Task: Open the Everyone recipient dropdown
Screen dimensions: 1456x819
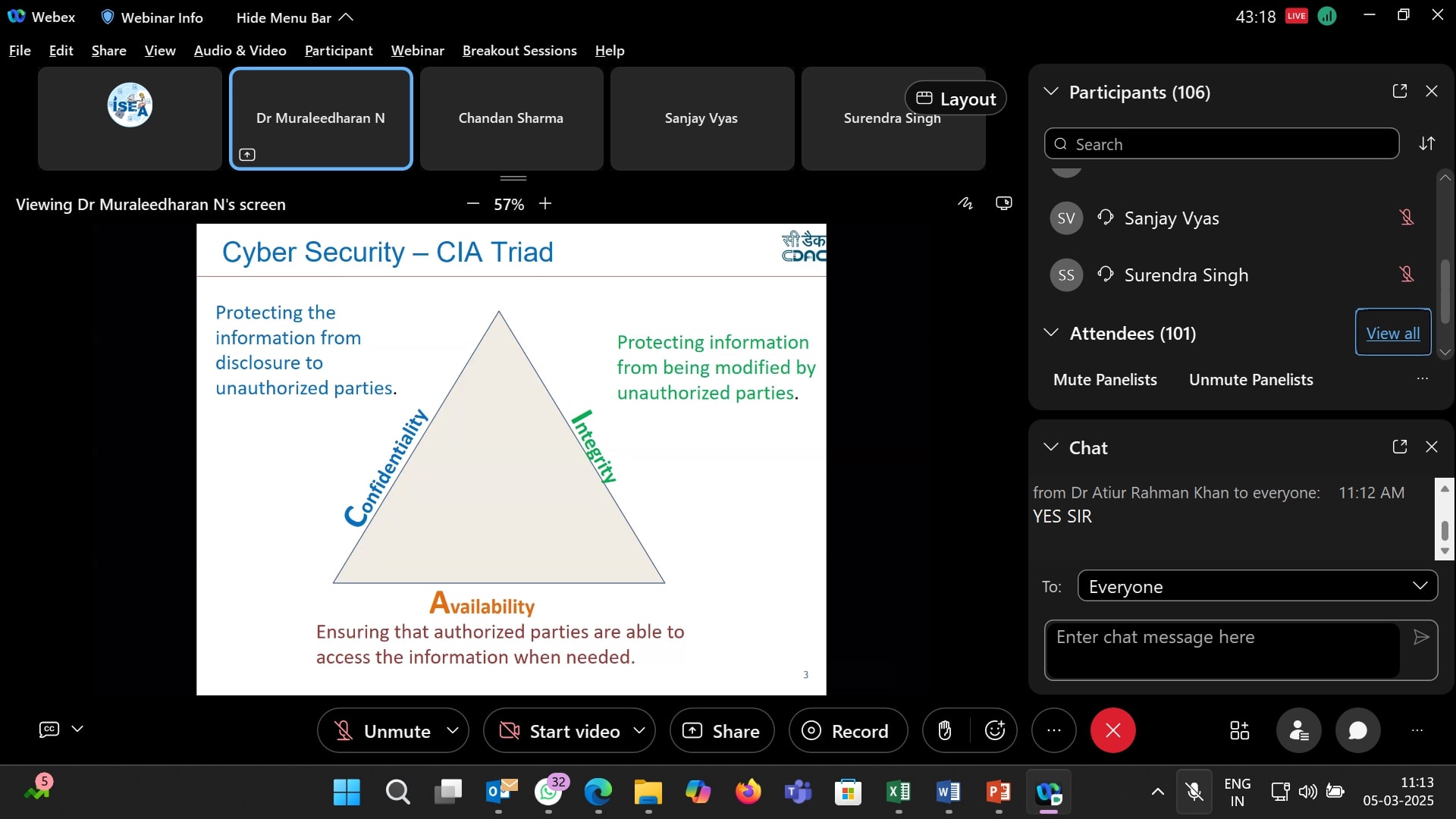Action: [x=1257, y=586]
